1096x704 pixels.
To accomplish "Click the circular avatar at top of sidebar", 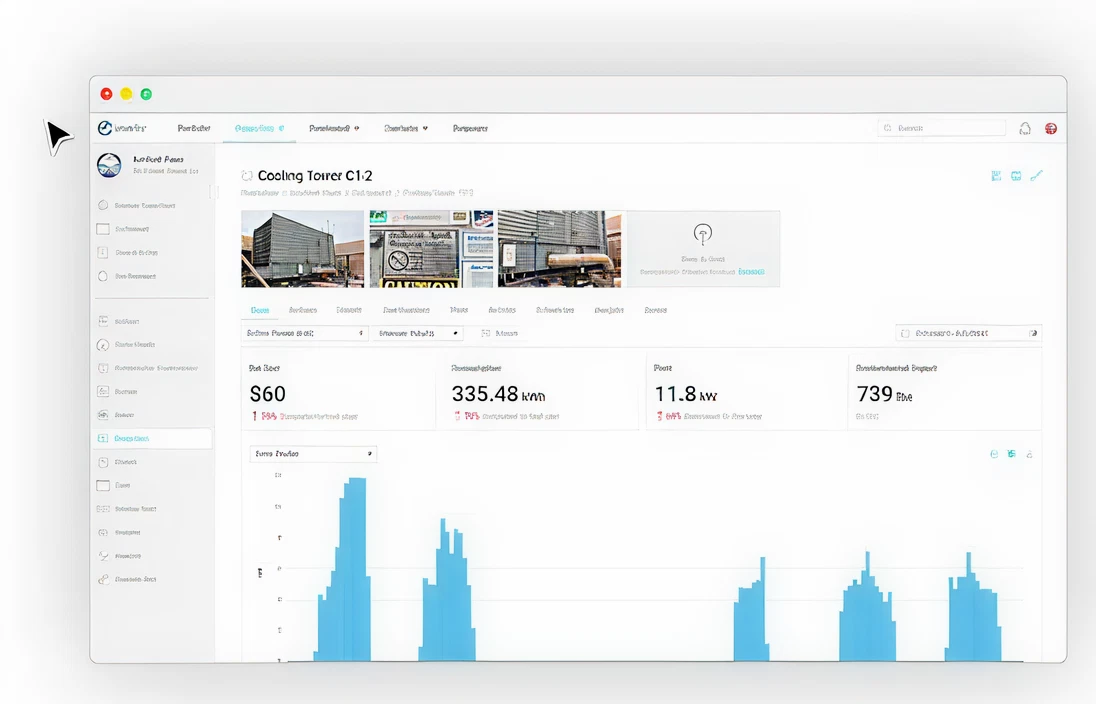I will (x=108, y=165).
